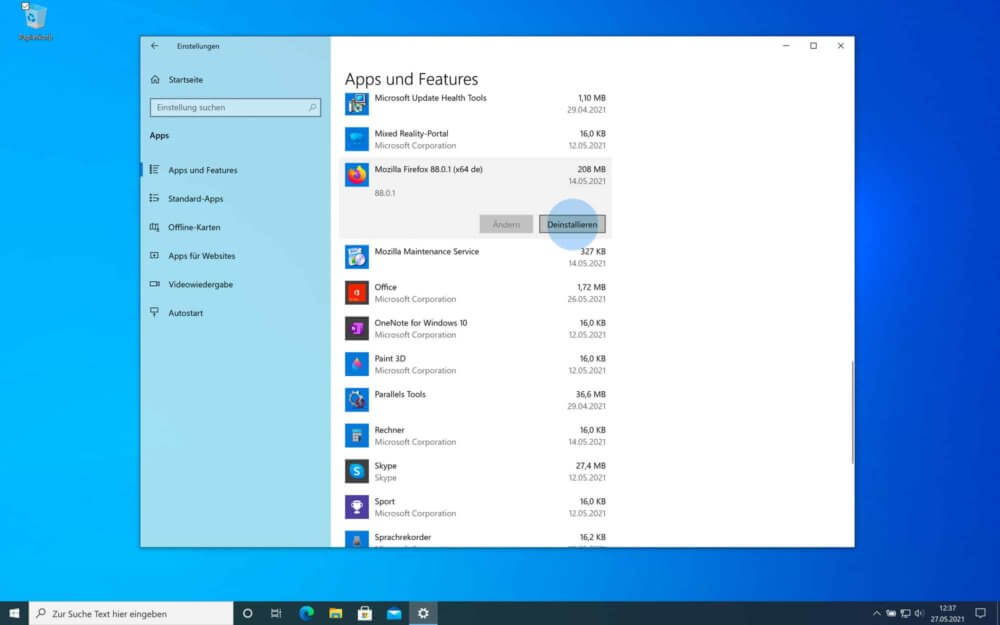
Task: Select the OneNote for Windows 10 entry
Action: click(x=475, y=328)
